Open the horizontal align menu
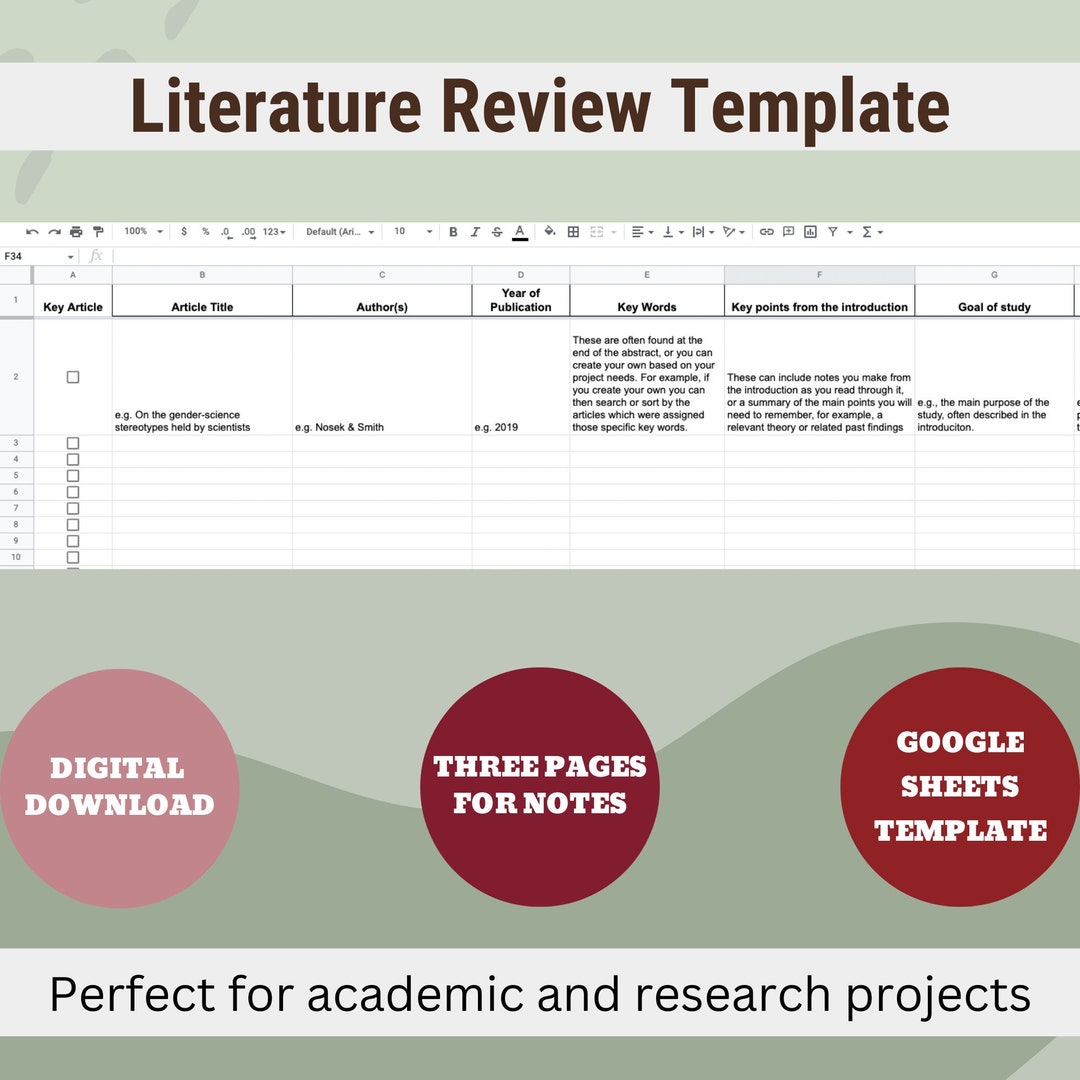This screenshot has width=1080, height=1080. [x=638, y=231]
